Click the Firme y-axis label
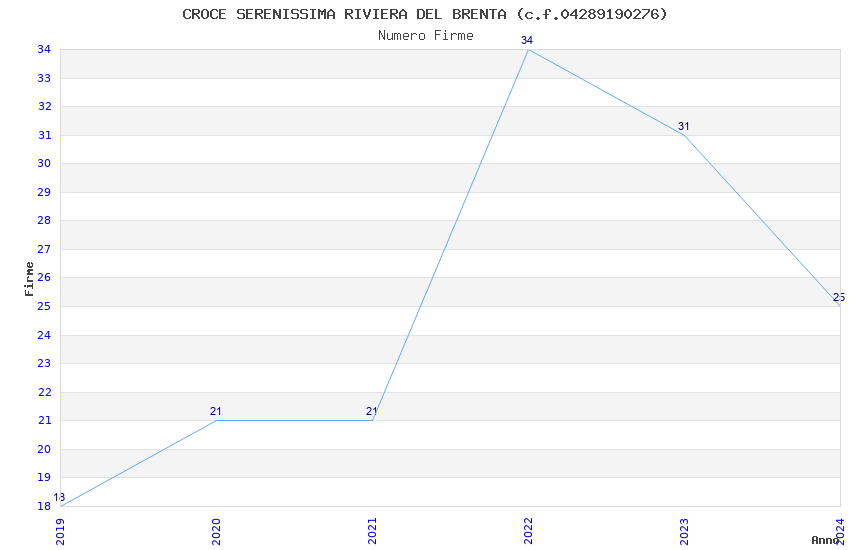This screenshot has width=850, height=550. pos(29,279)
